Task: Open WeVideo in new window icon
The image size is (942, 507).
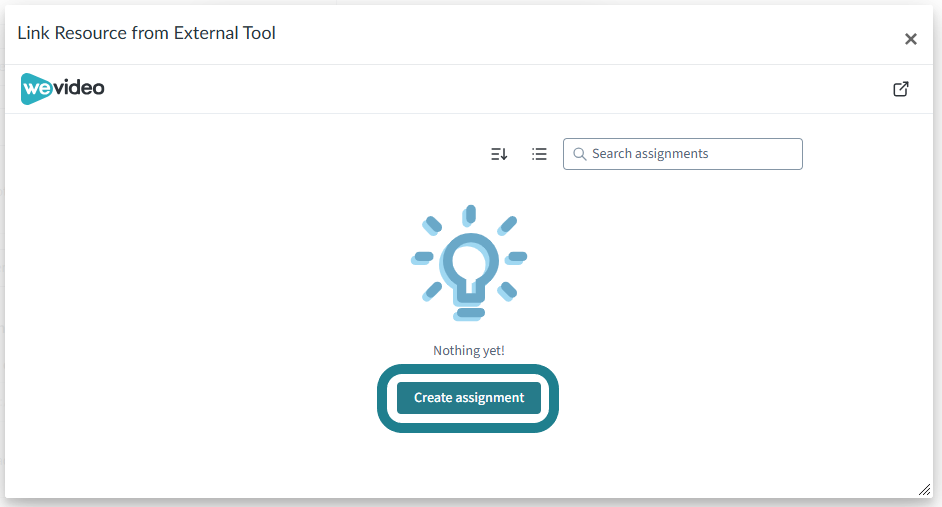Action: pyautogui.click(x=901, y=89)
